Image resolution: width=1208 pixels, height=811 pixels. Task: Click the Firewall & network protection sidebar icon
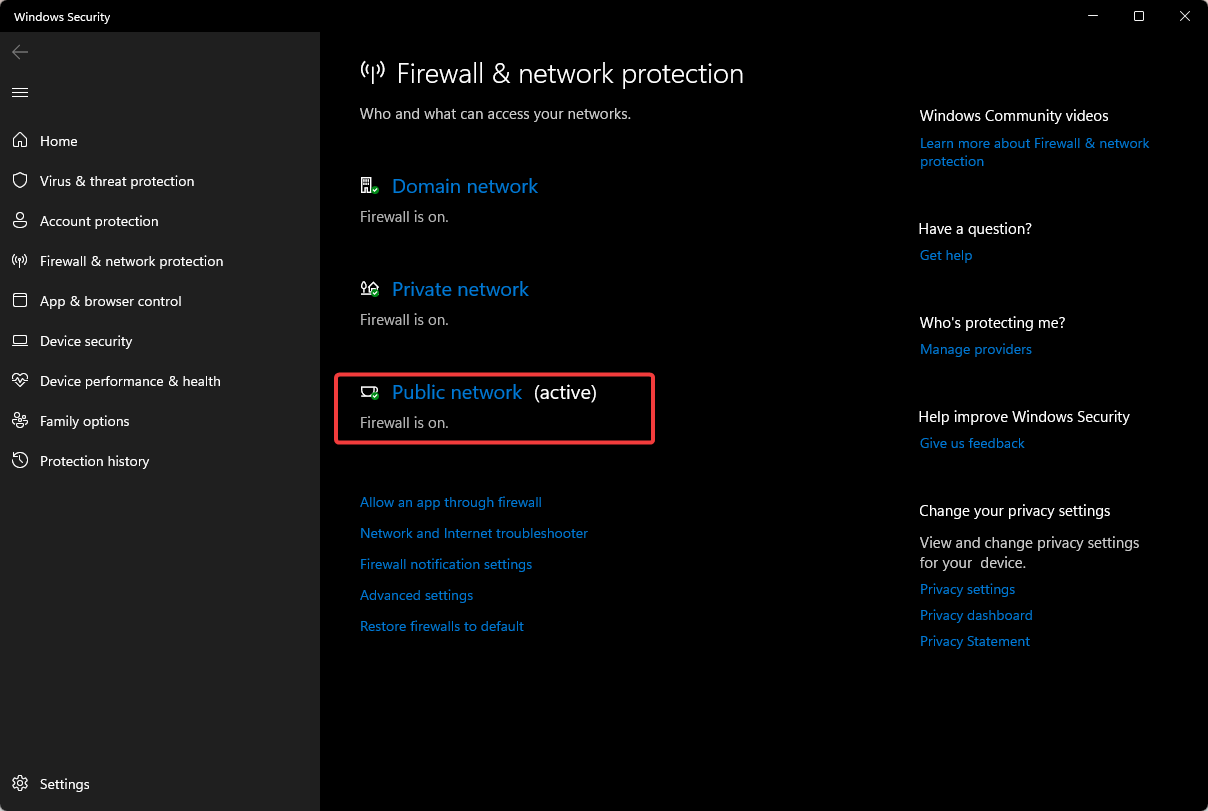tap(20, 261)
